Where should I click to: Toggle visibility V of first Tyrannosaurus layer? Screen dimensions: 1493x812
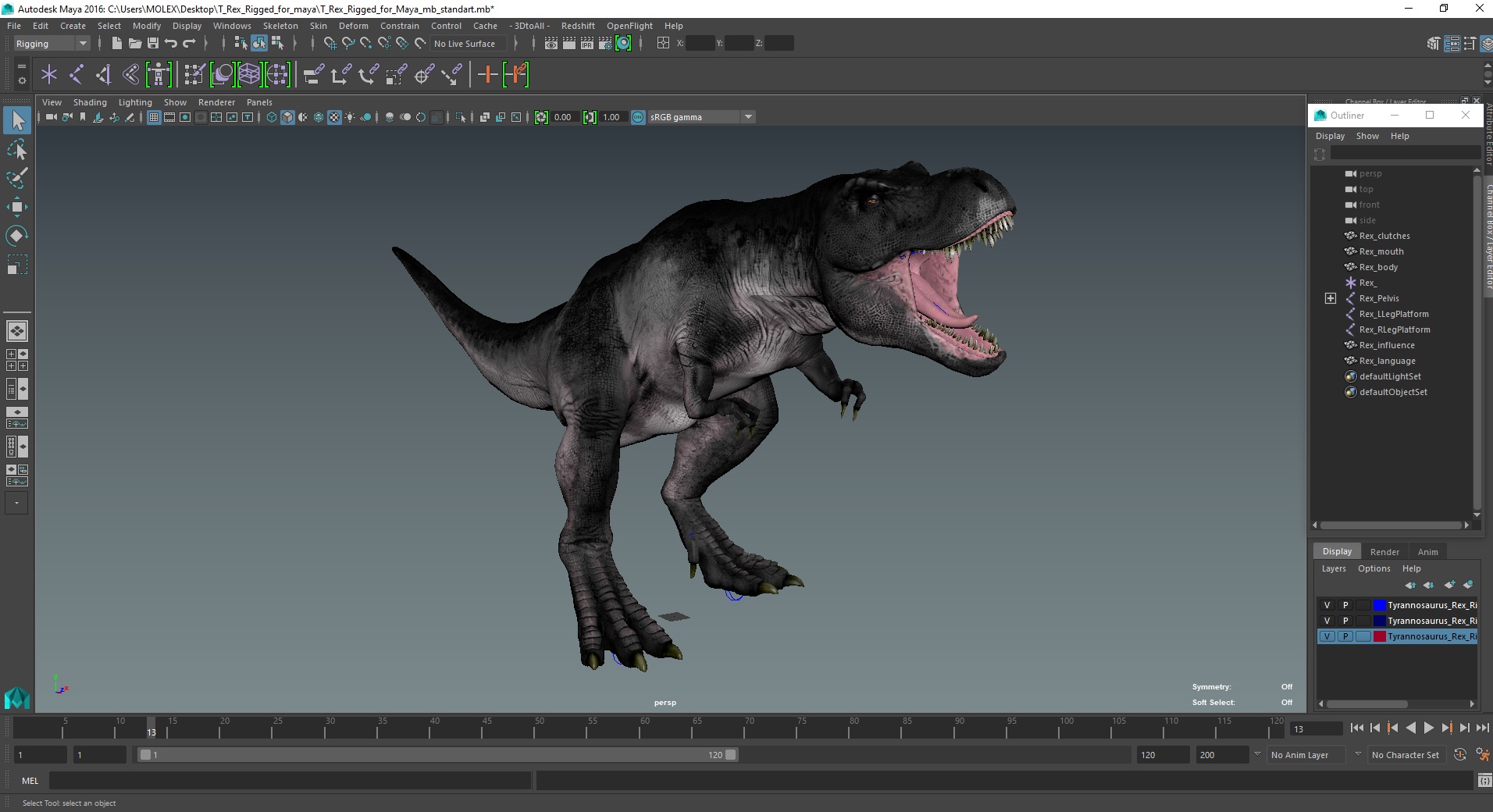click(1327, 605)
